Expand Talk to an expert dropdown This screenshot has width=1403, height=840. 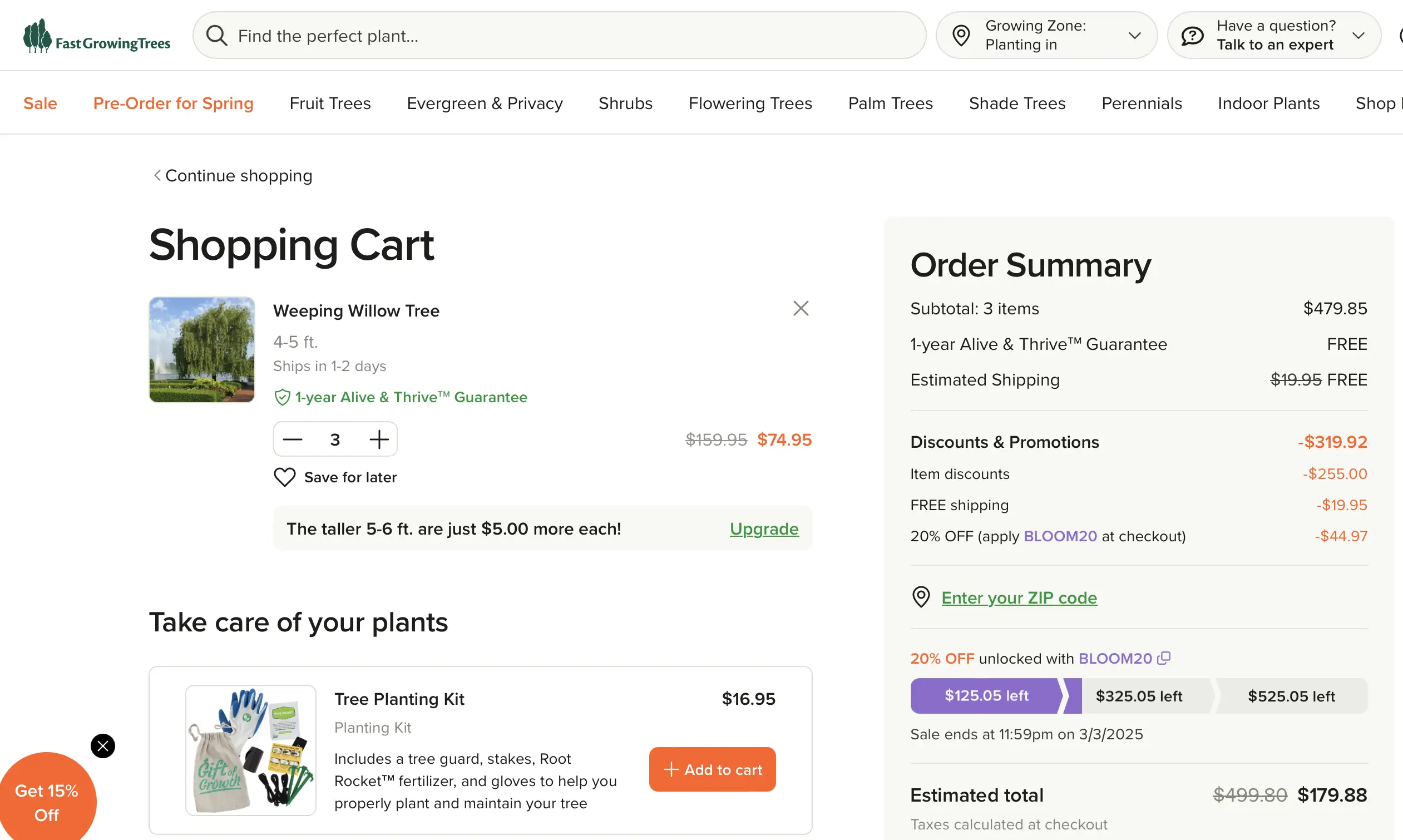click(1358, 36)
